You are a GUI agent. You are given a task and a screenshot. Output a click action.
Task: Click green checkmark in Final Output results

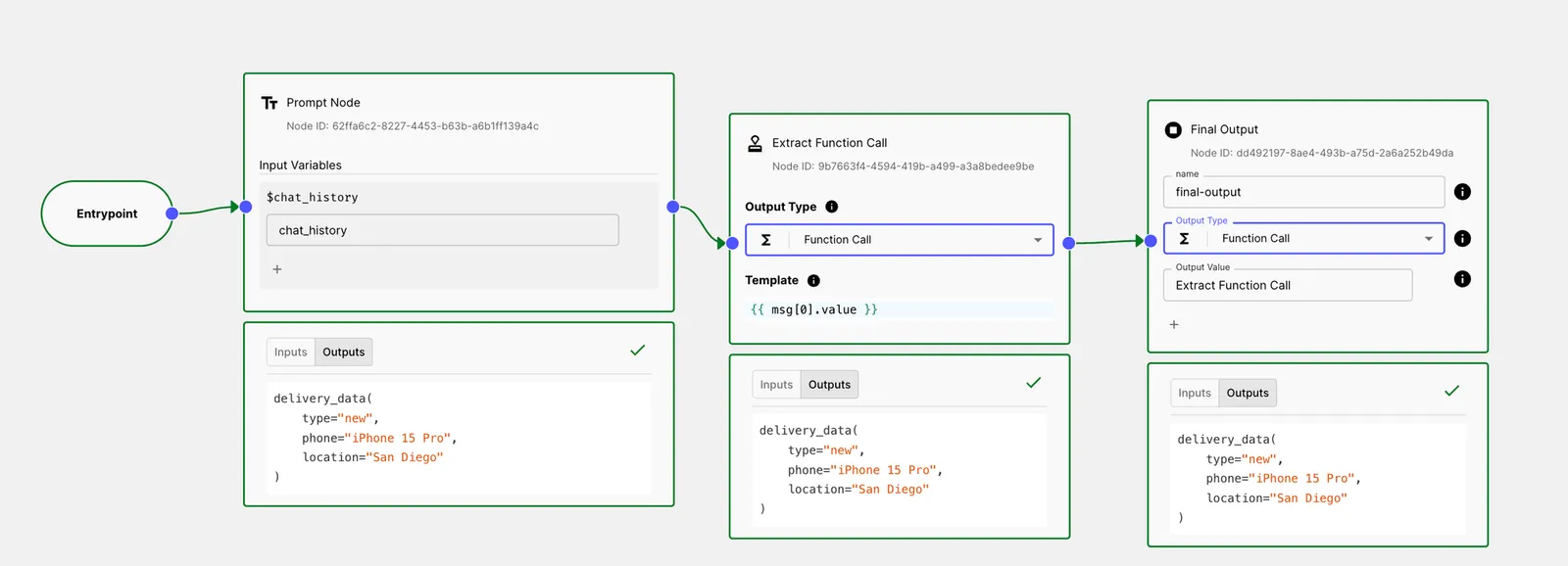1451,391
